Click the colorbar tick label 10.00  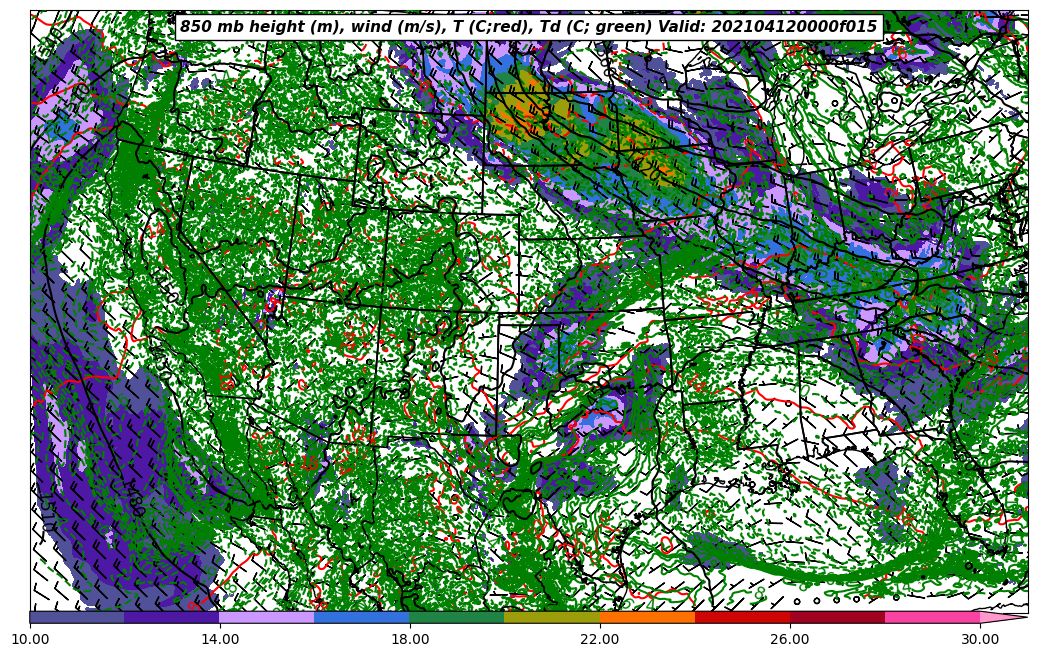coord(30,640)
